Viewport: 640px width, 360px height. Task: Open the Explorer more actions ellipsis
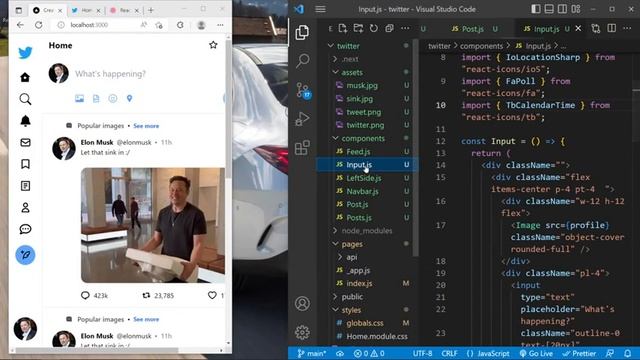point(405,28)
